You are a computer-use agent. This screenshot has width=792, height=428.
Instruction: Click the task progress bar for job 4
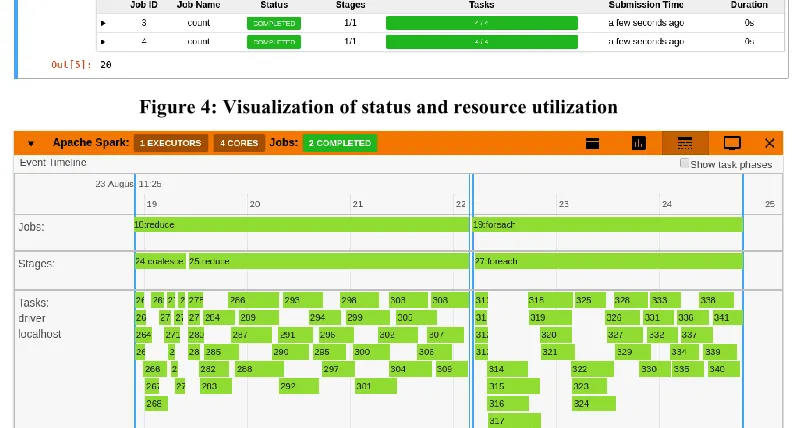481,42
